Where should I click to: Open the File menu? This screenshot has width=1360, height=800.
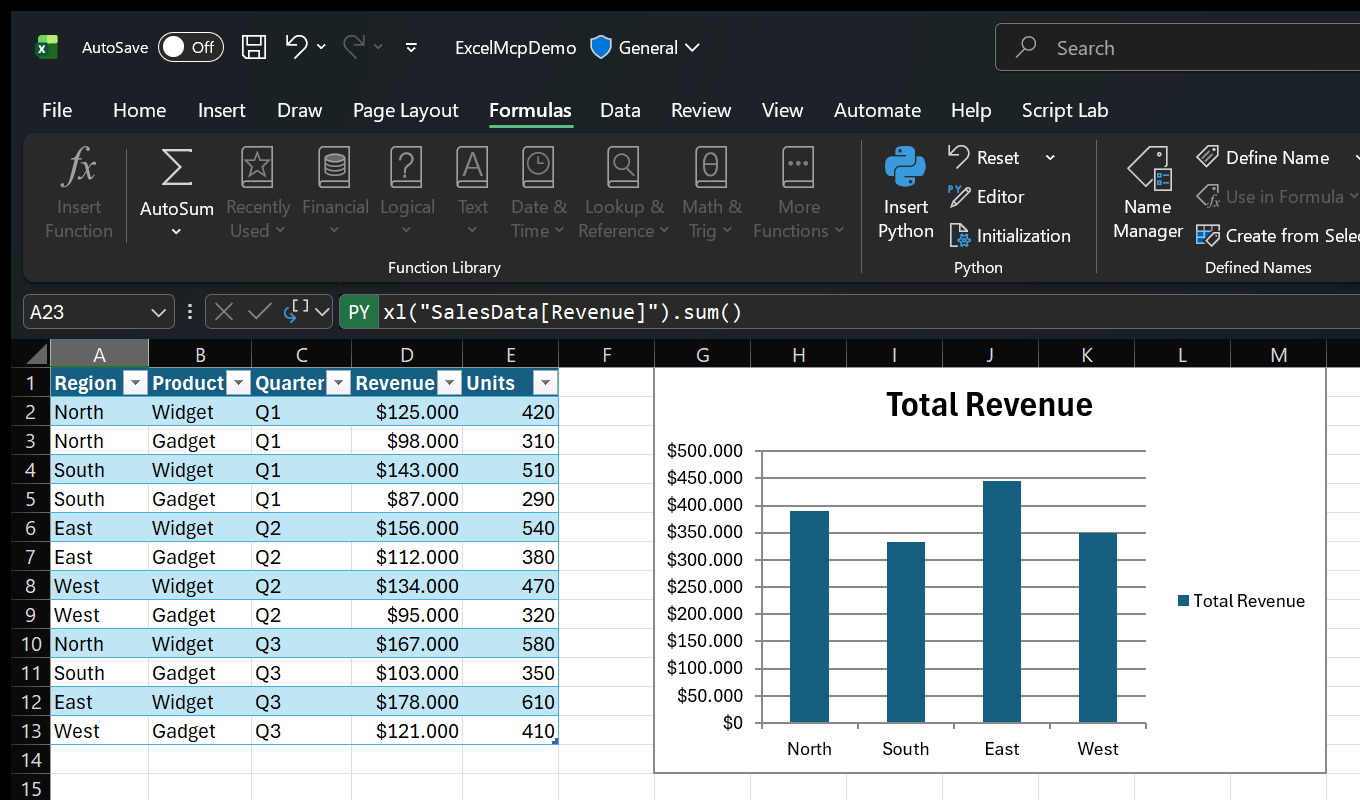coord(57,110)
